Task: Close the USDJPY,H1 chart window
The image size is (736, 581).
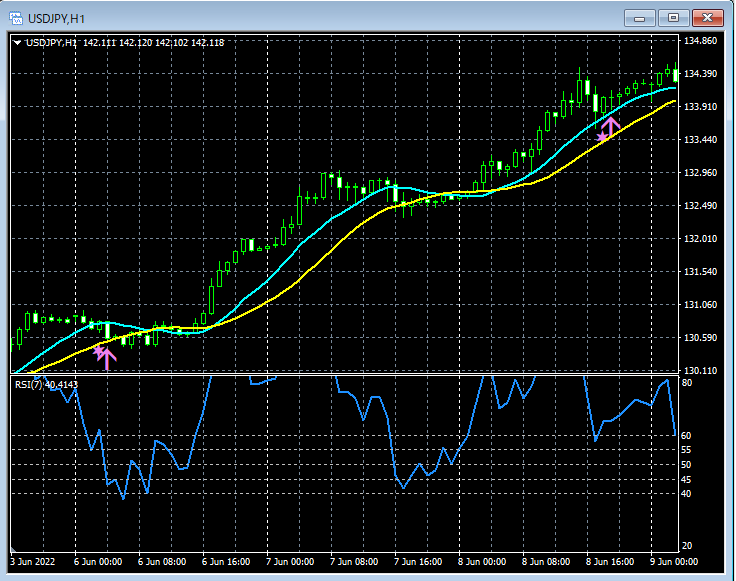Action: point(707,18)
